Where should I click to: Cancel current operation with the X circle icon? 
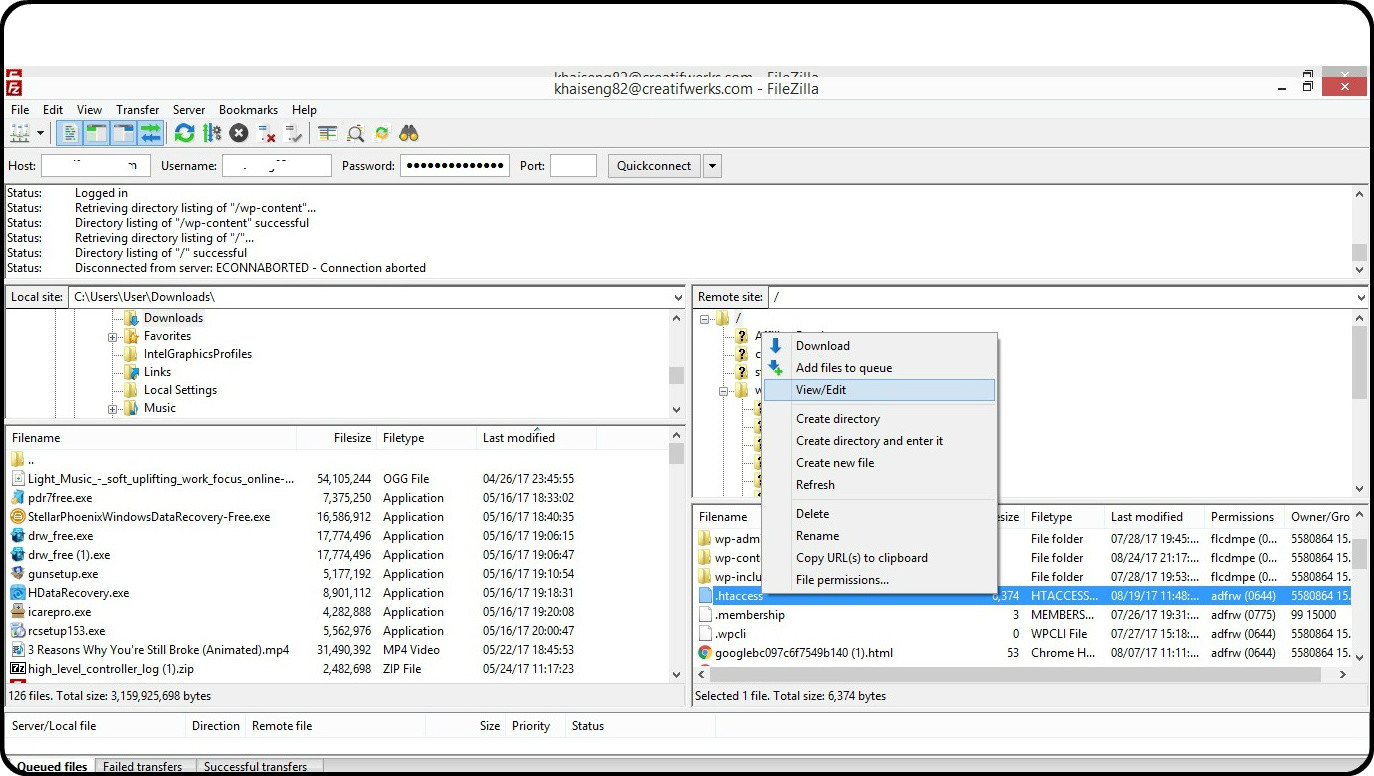point(239,133)
